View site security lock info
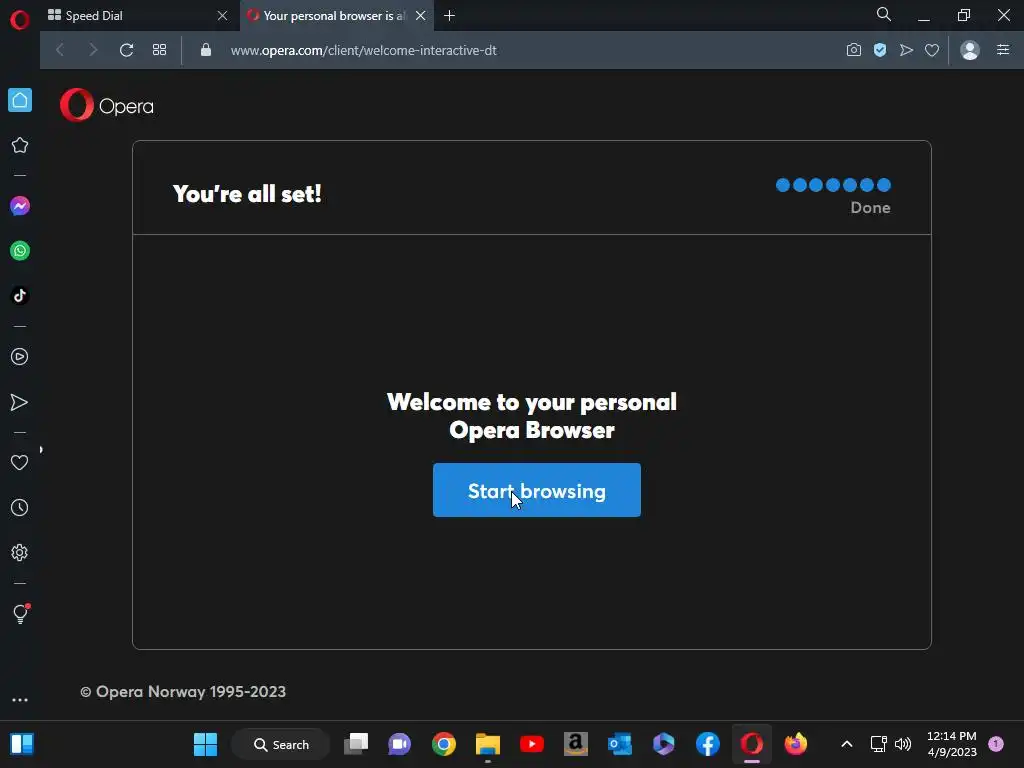The width and height of the screenshot is (1024, 768). [x=206, y=50]
